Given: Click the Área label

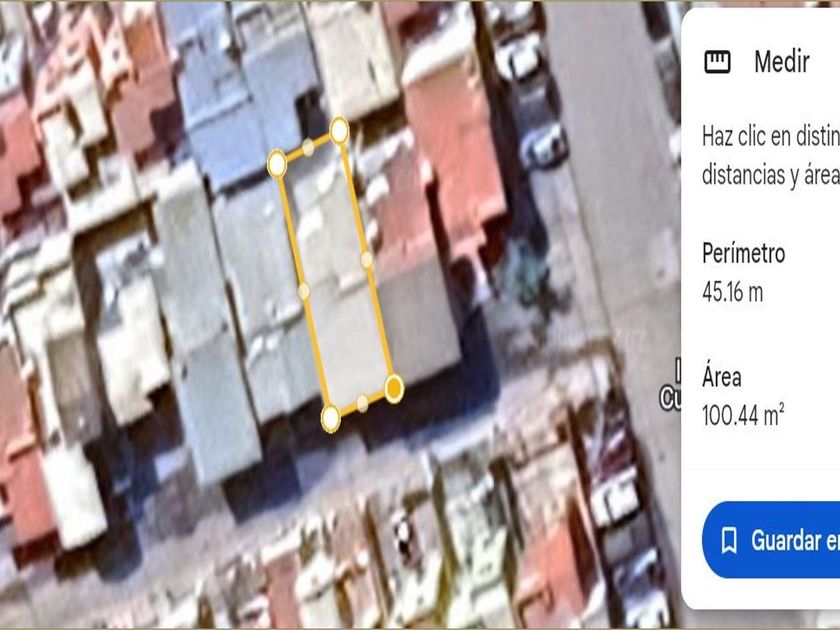Looking at the screenshot, I should pos(722,377).
